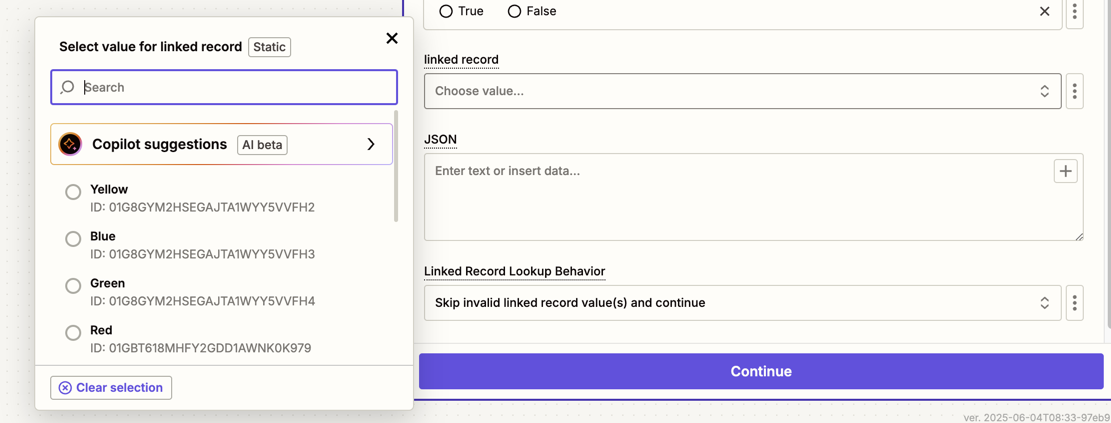Click the Copilot suggestions logo icon
The image size is (1111, 423).
(x=70, y=144)
